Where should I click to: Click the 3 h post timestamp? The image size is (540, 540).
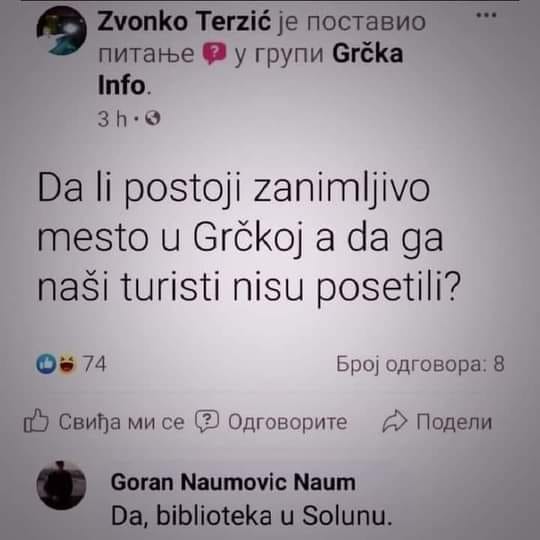point(112,119)
